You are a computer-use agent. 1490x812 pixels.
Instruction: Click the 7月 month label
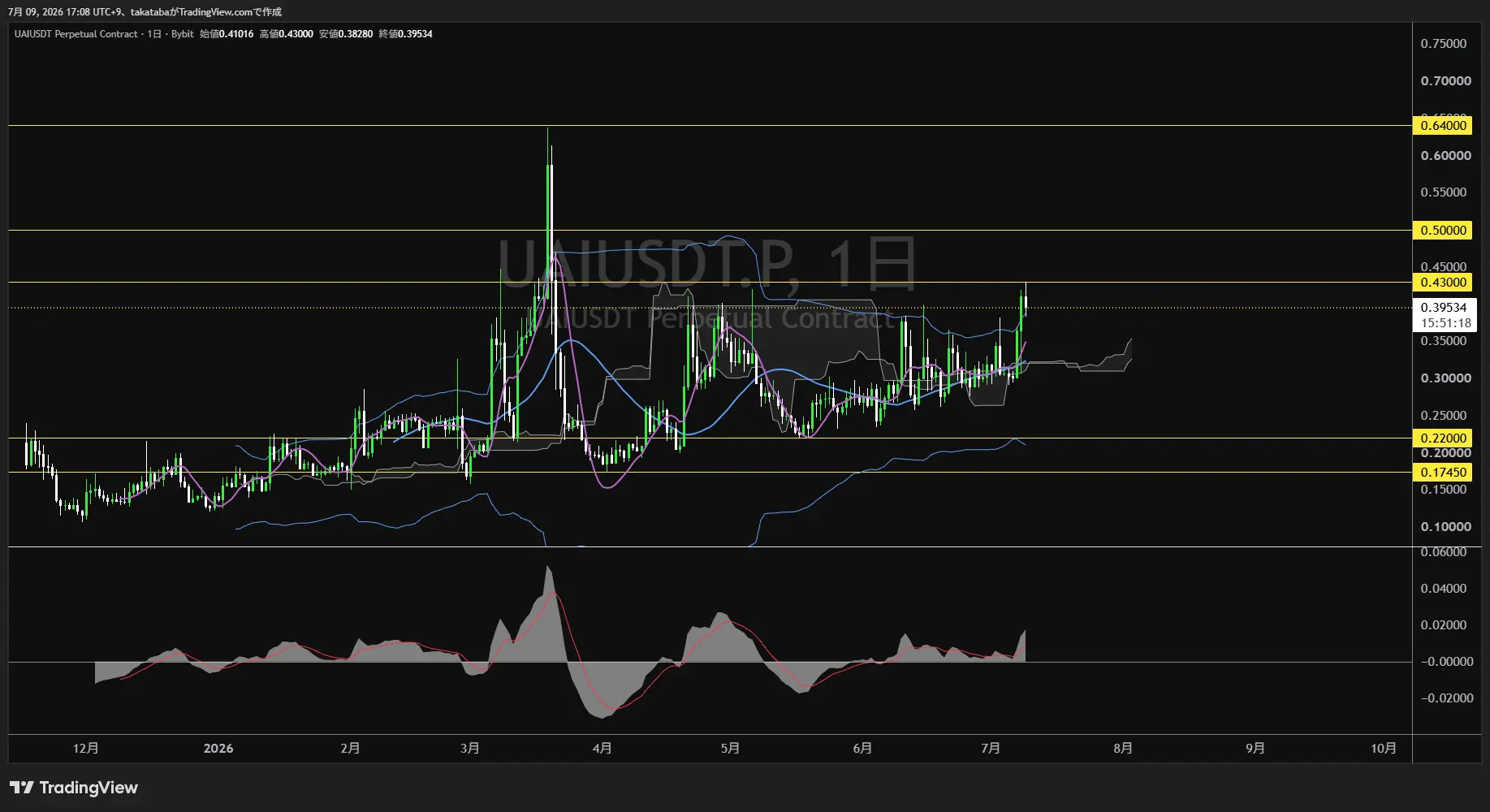click(991, 748)
